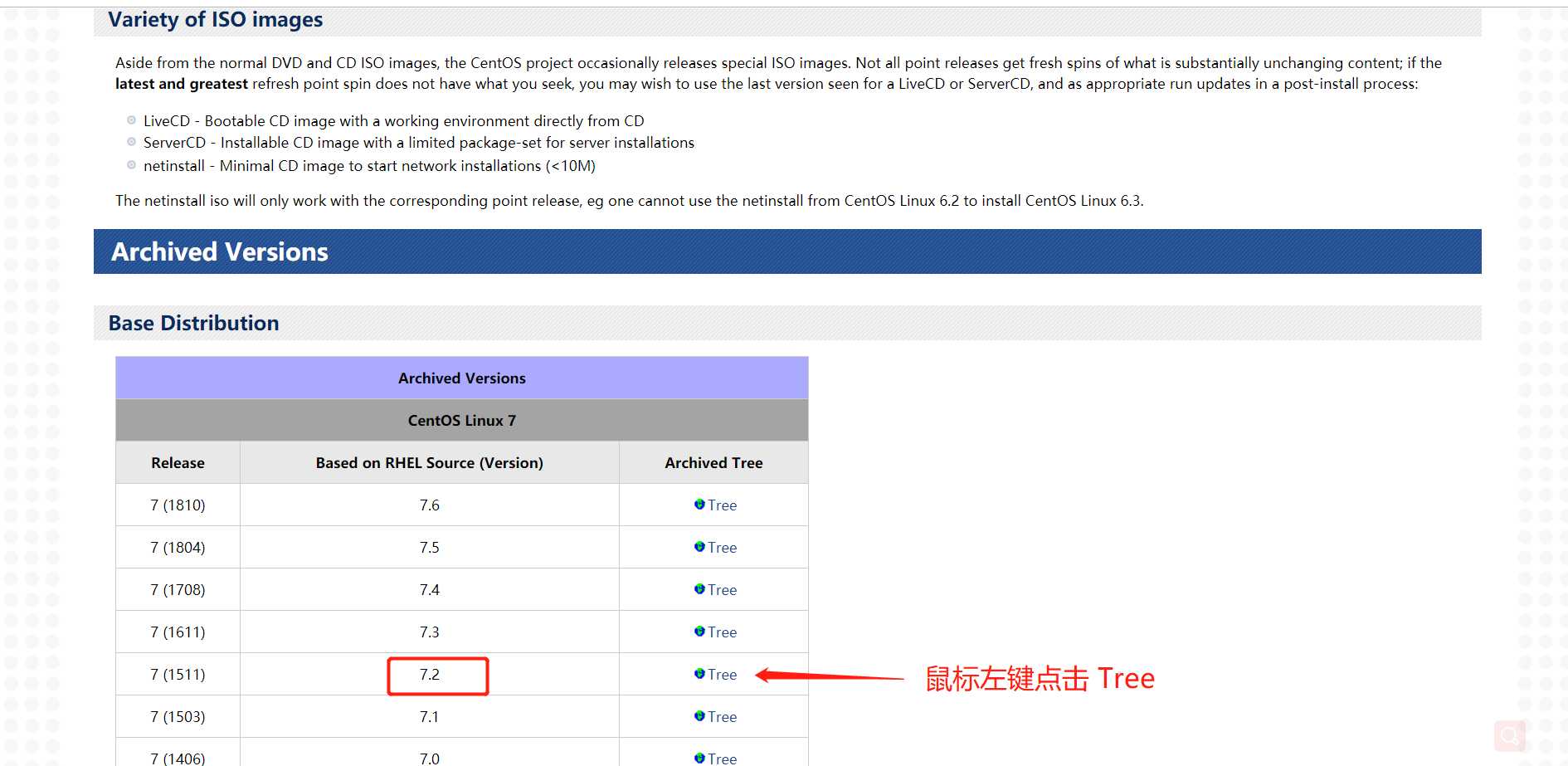Screen dimensions: 1568x766
Task: Click the 'Archived Tree' column header
Action: pos(713,462)
